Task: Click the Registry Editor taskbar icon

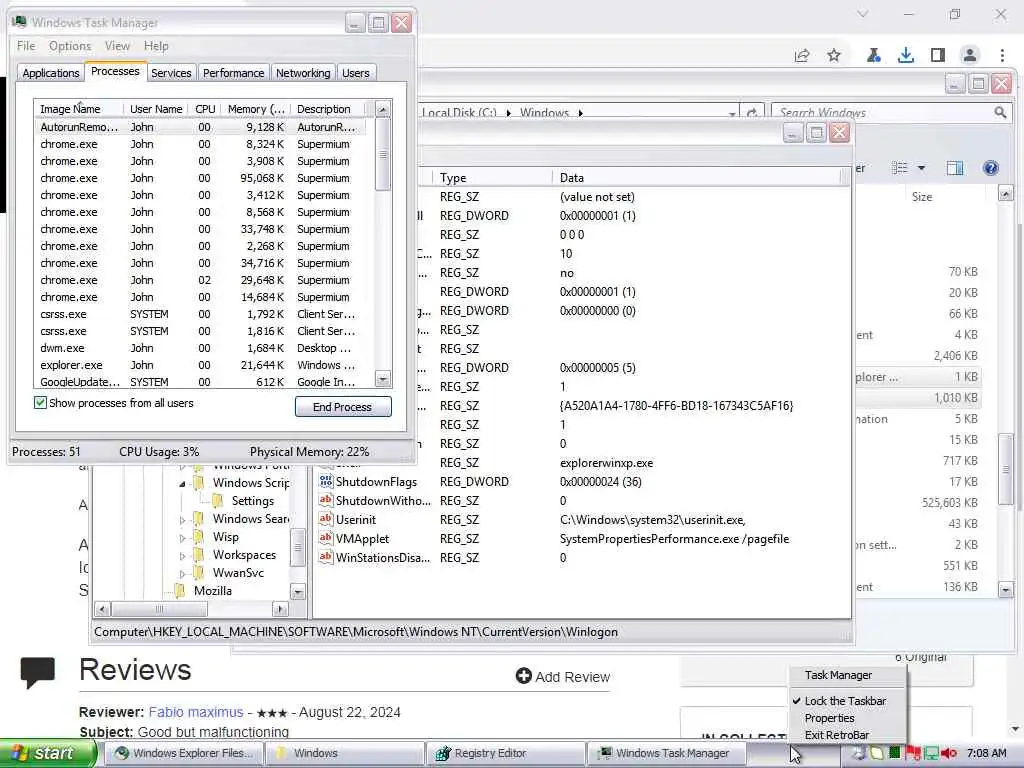Action: point(443,753)
